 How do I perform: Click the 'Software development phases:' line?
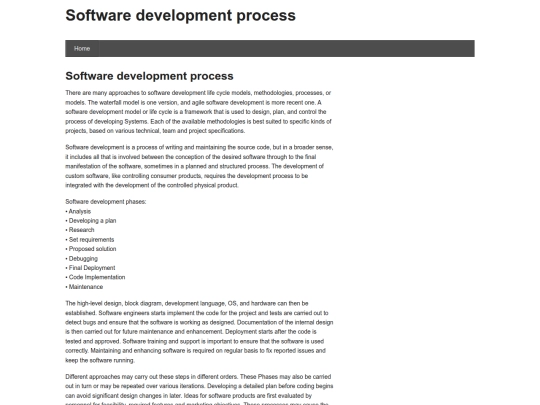tap(106, 202)
